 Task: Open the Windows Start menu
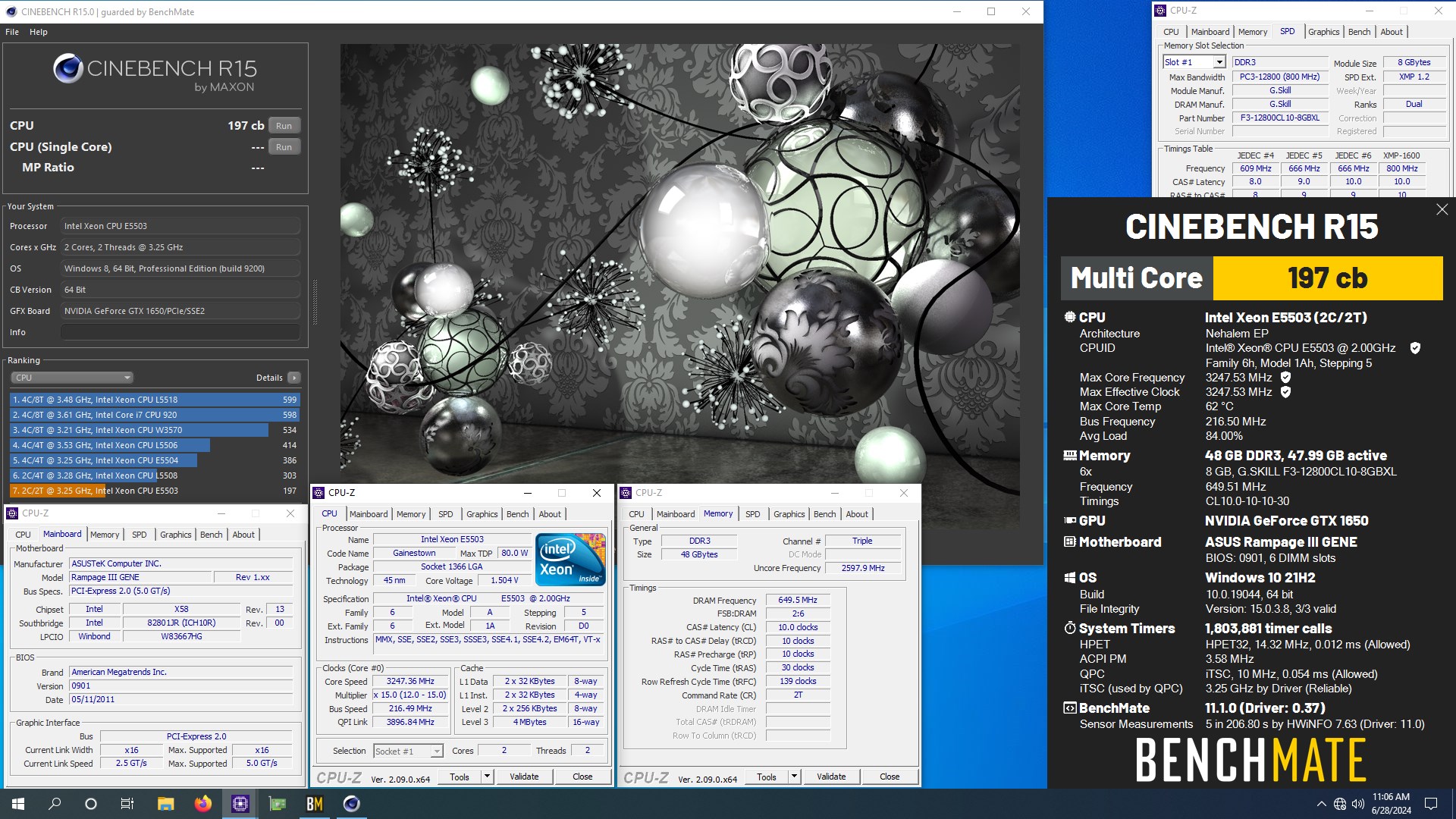17,804
